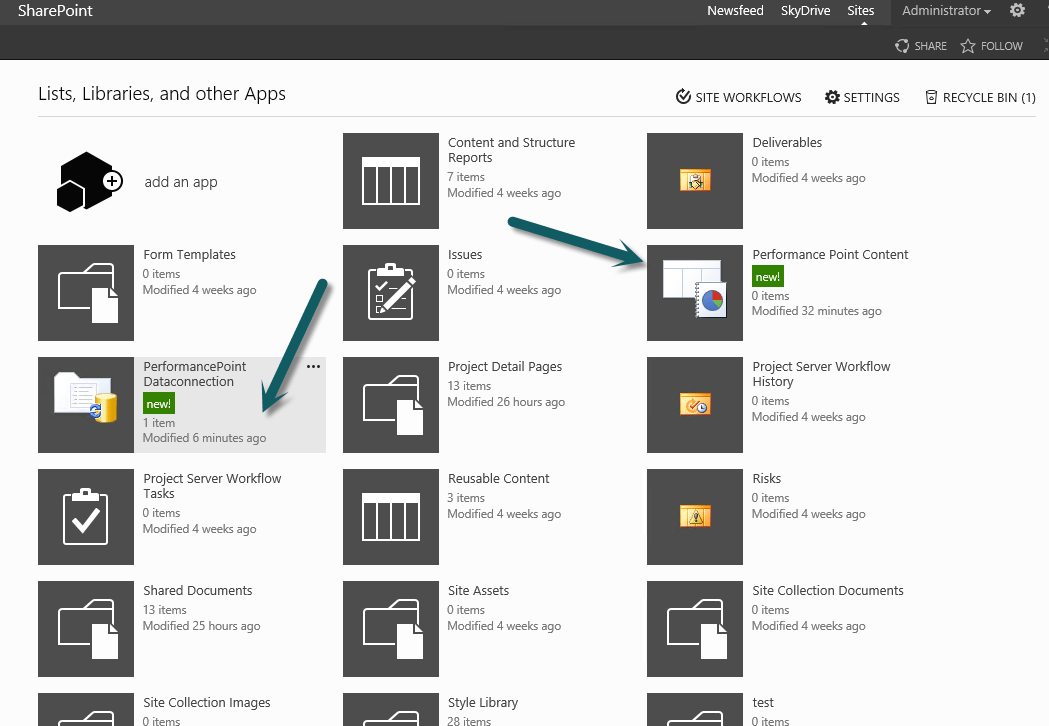Image resolution: width=1049 pixels, height=726 pixels.
Task: Click the Site Workflows checkmark icon
Action: point(683,97)
